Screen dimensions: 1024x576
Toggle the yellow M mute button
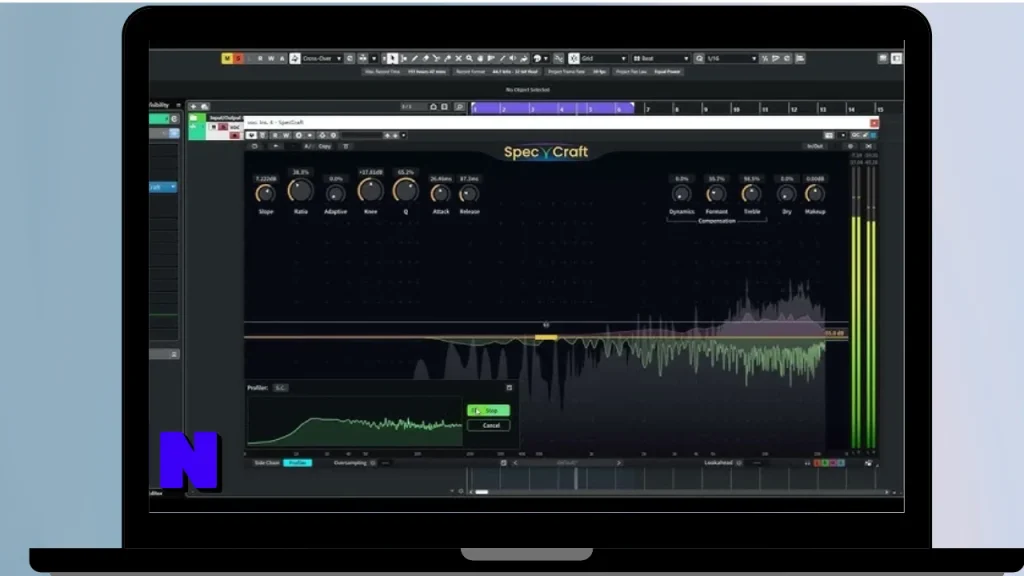pos(227,59)
